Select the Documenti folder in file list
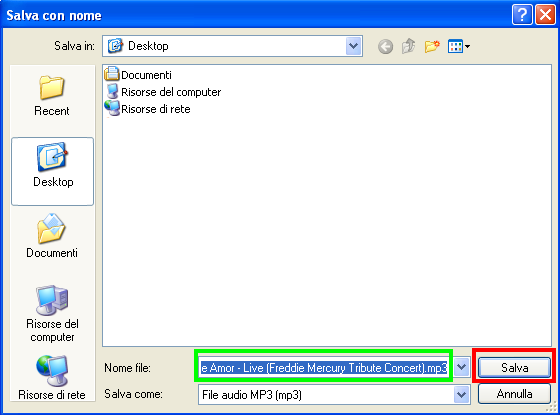Viewport: 560px width, 415px height. [x=138, y=75]
